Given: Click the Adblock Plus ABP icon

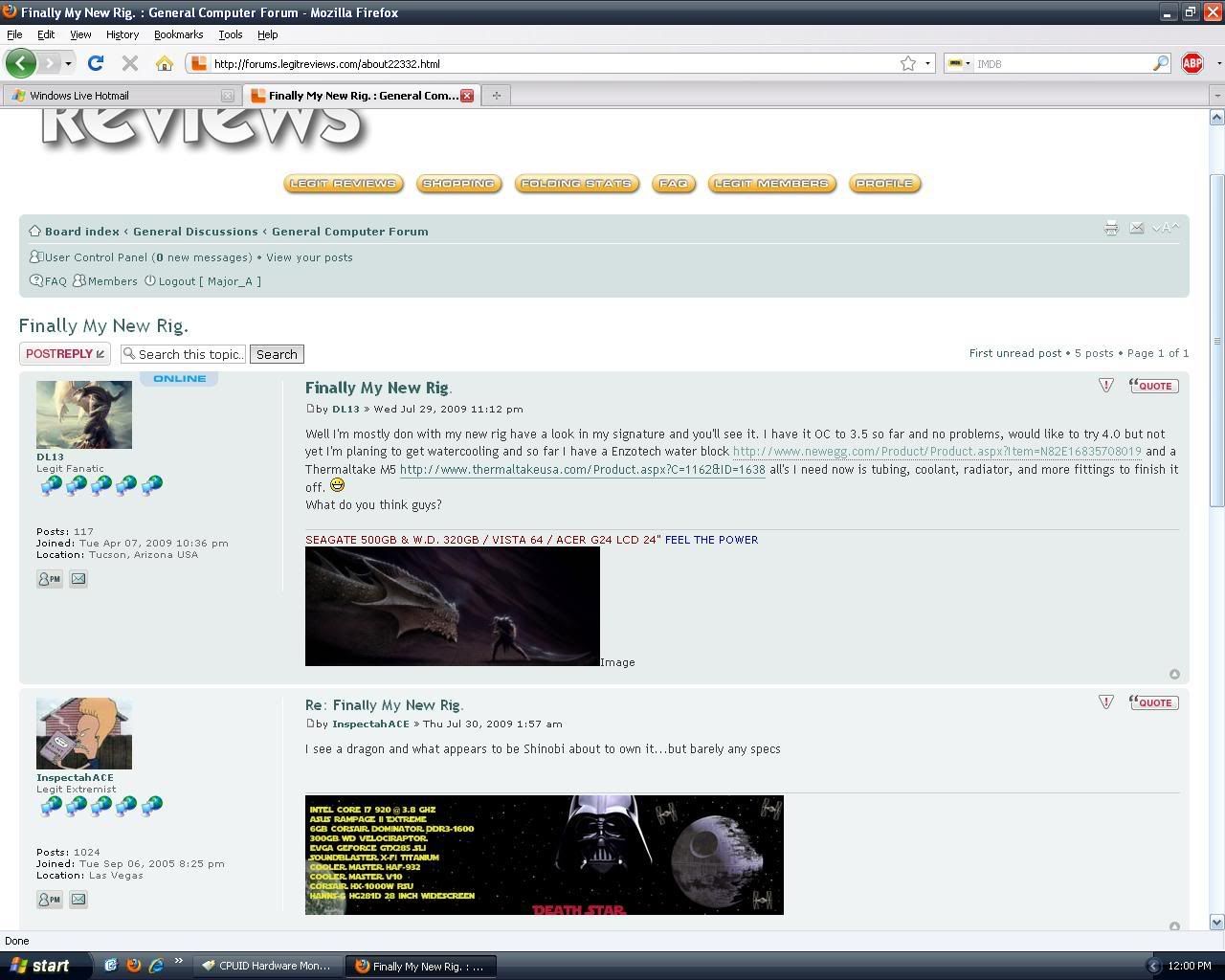Looking at the screenshot, I should pyautogui.click(x=1192, y=63).
